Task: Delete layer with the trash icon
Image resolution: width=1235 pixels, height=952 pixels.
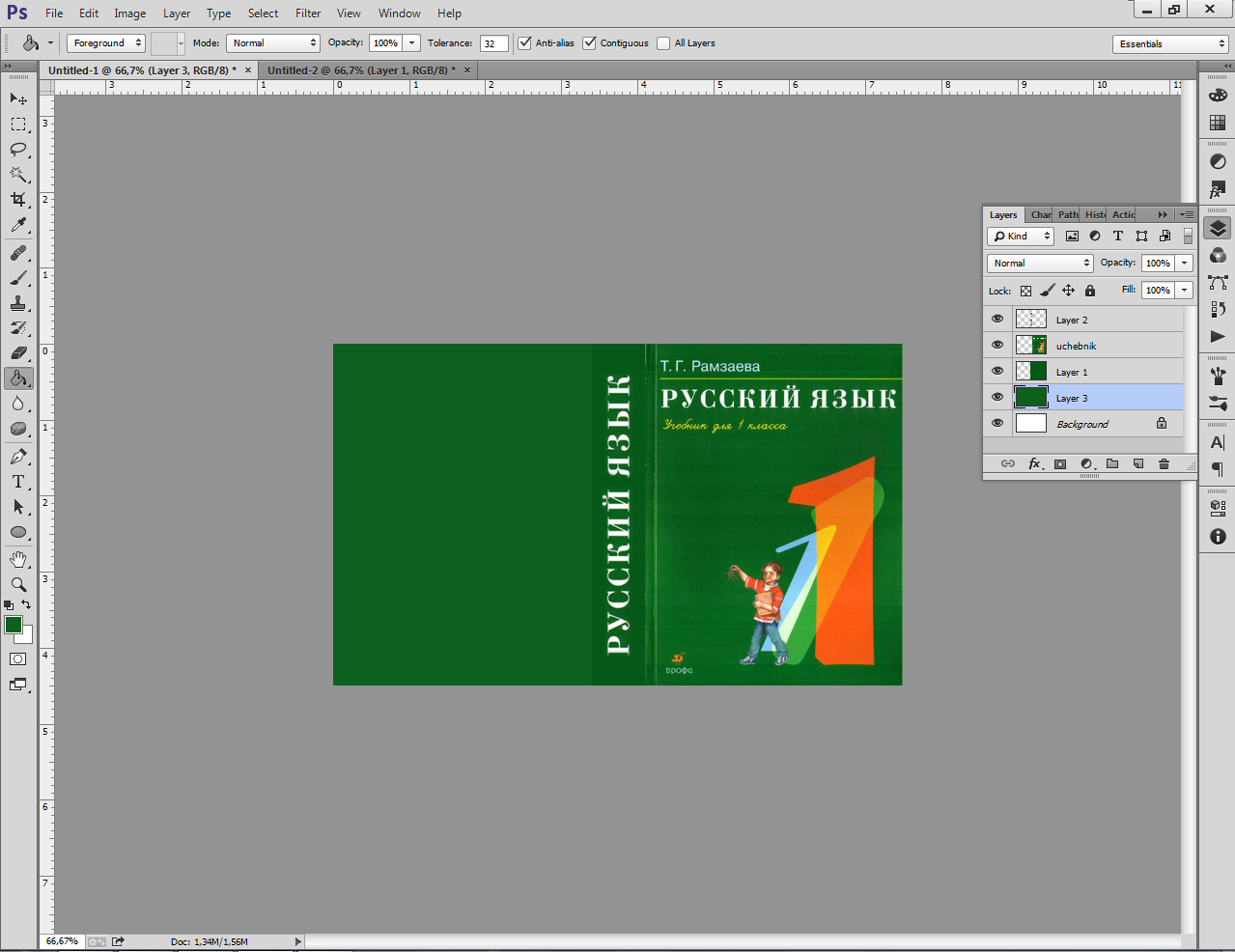Action: (x=1165, y=463)
